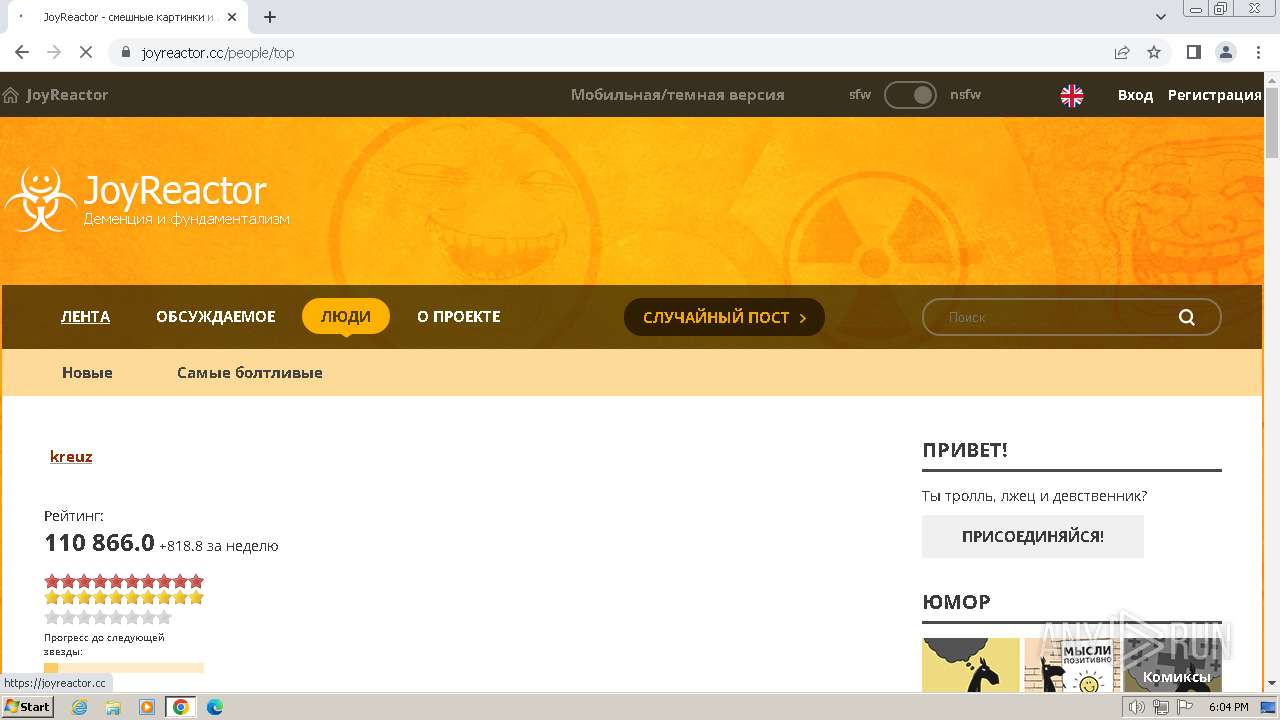1280x720 pixels.
Task: Open the Chrome three-dot menu
Action: [1258, 53]
